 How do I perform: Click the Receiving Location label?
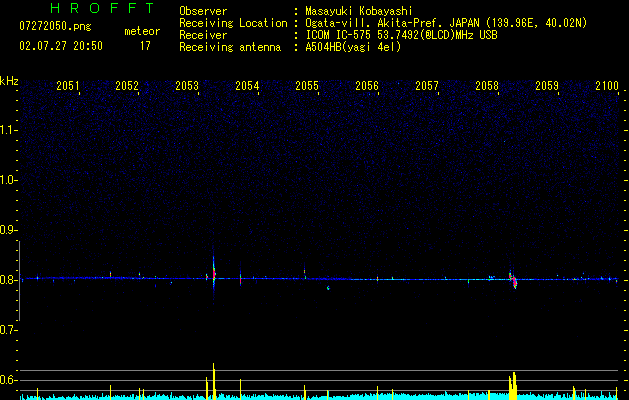(233, 23)
